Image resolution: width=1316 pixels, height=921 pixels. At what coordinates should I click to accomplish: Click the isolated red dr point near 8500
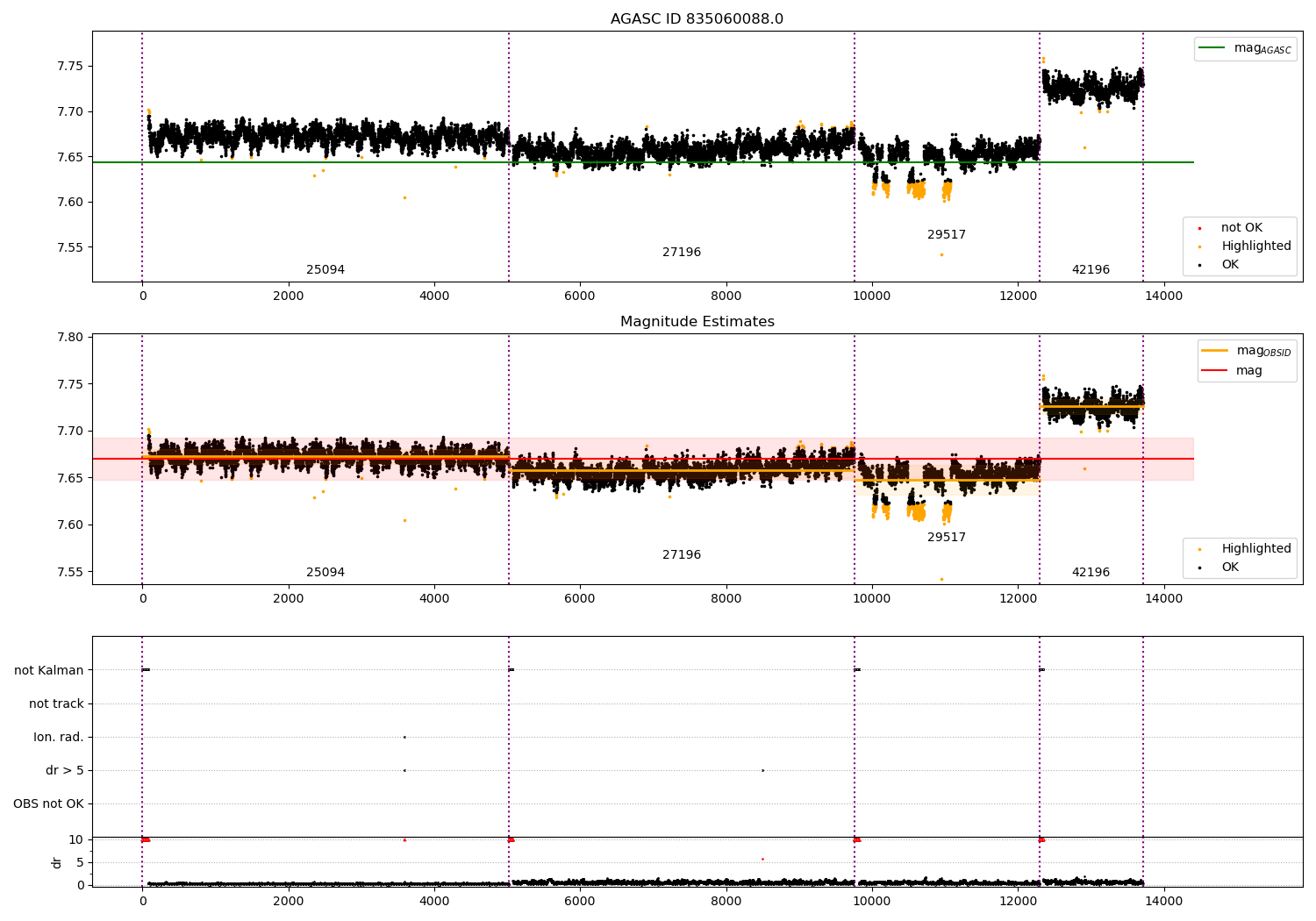762,860
